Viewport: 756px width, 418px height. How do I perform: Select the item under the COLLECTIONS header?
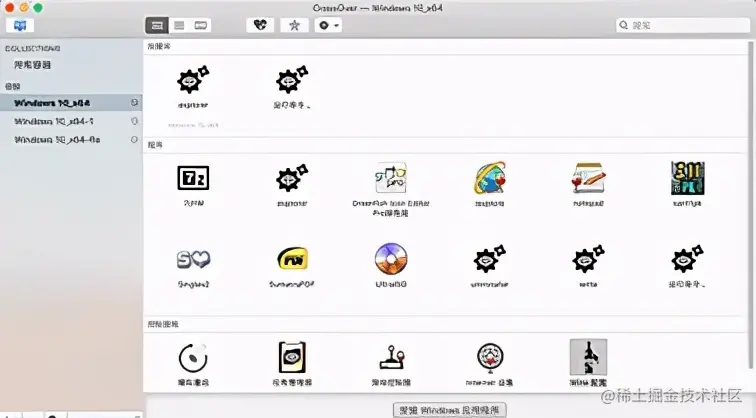click(32, 65)
